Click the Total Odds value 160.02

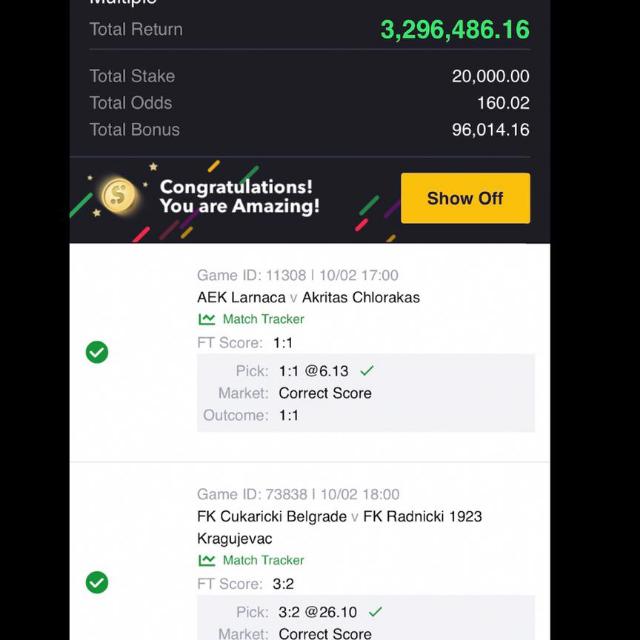tap(503, 103)
